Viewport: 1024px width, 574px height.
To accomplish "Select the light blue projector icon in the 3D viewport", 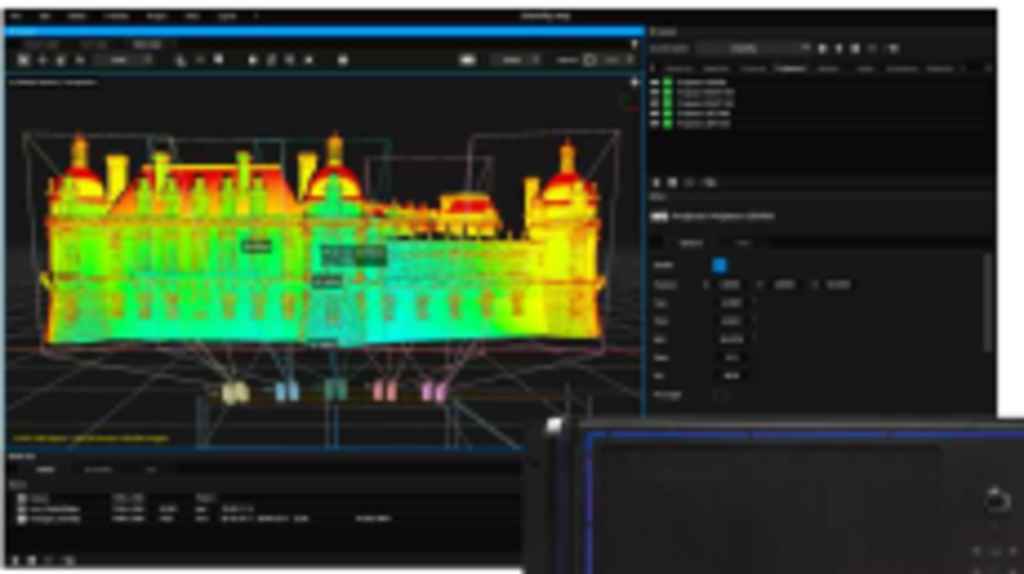I will click(287, 391).
